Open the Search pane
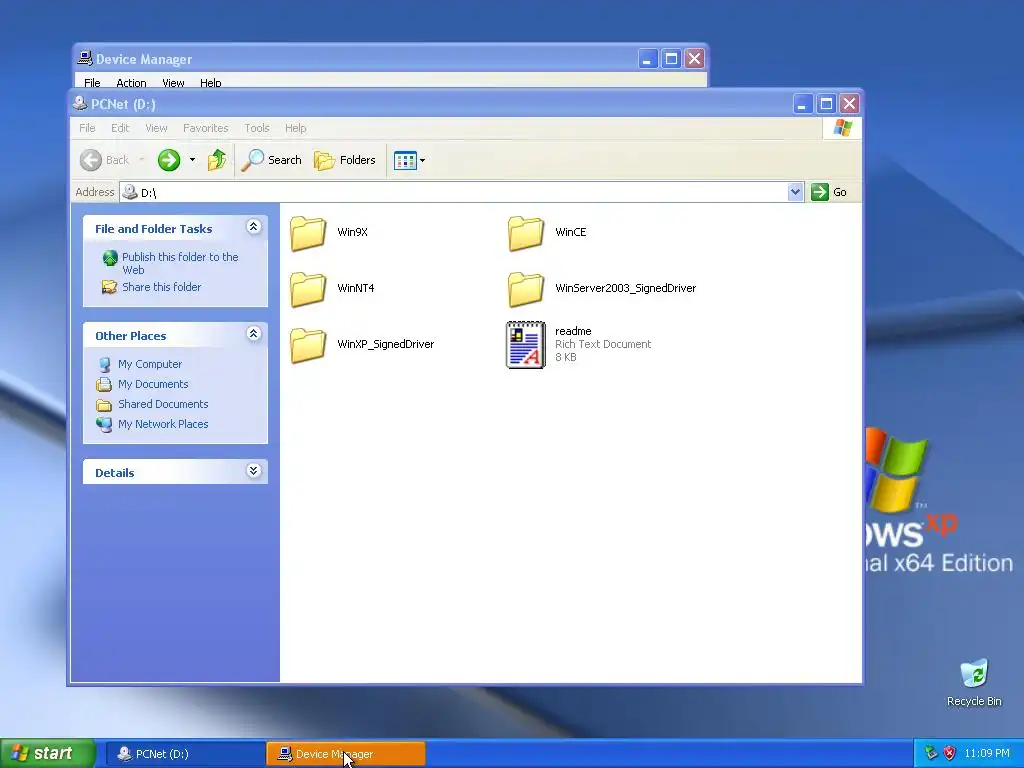 [x=271, y=160]
